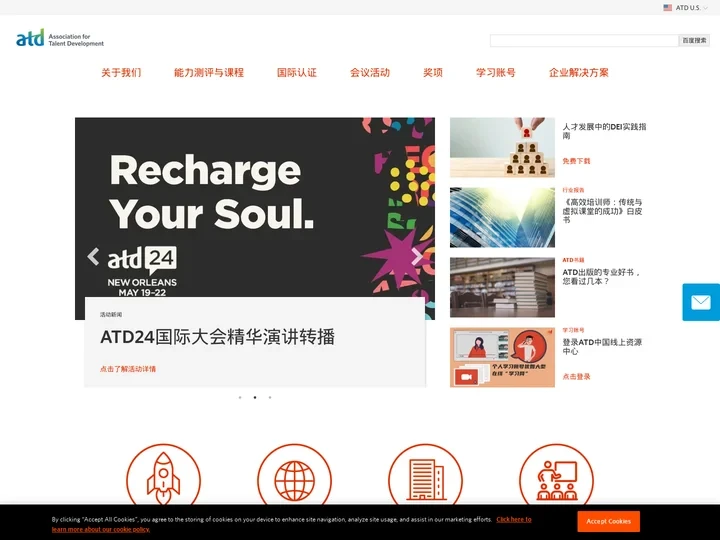Open the DEI wooden blocks pyramid thumbnail
Image resolution: width=720 pixels, height=540 pixels.
[502, 147]
